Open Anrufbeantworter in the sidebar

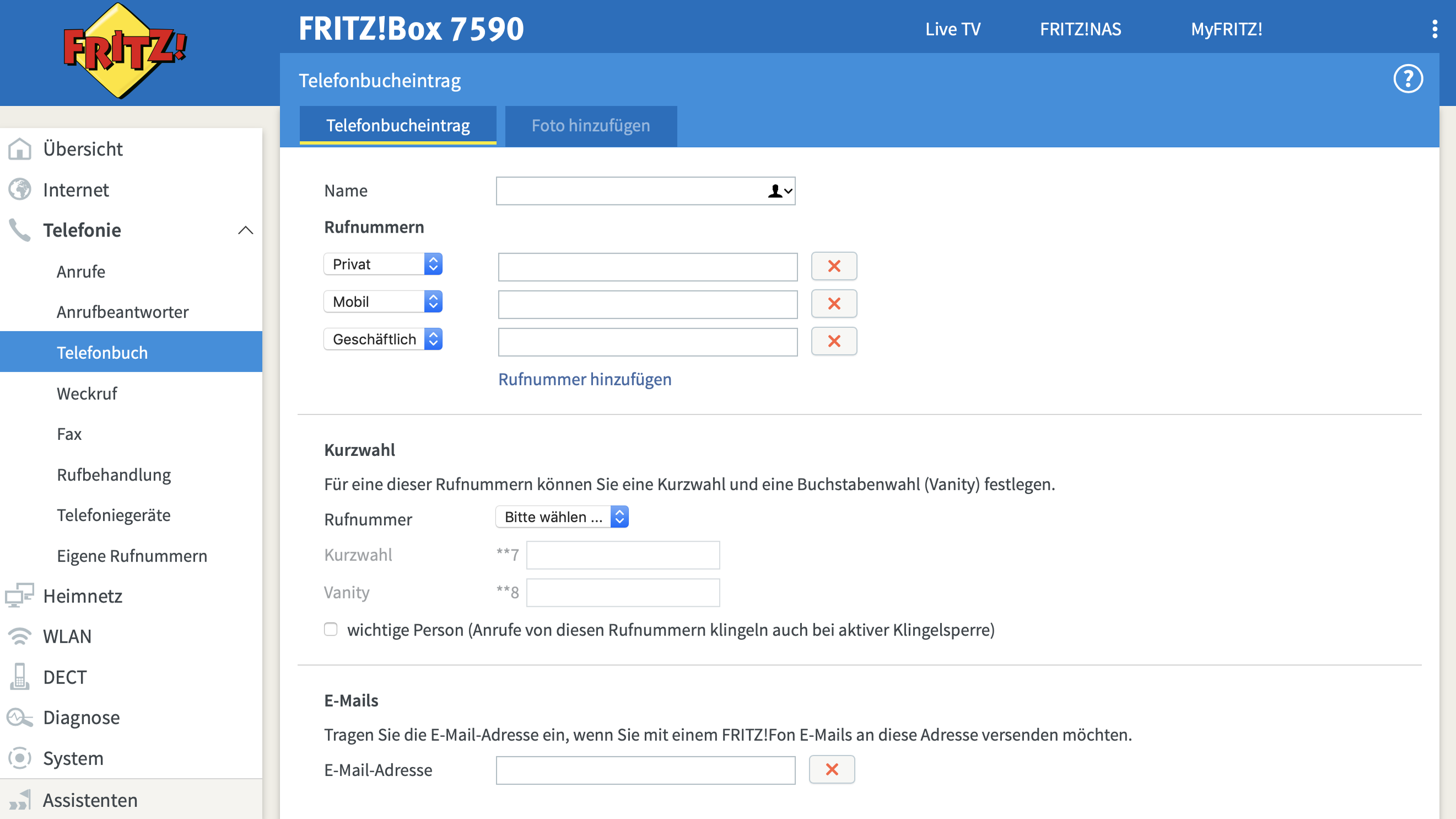[x=123, y=312]
